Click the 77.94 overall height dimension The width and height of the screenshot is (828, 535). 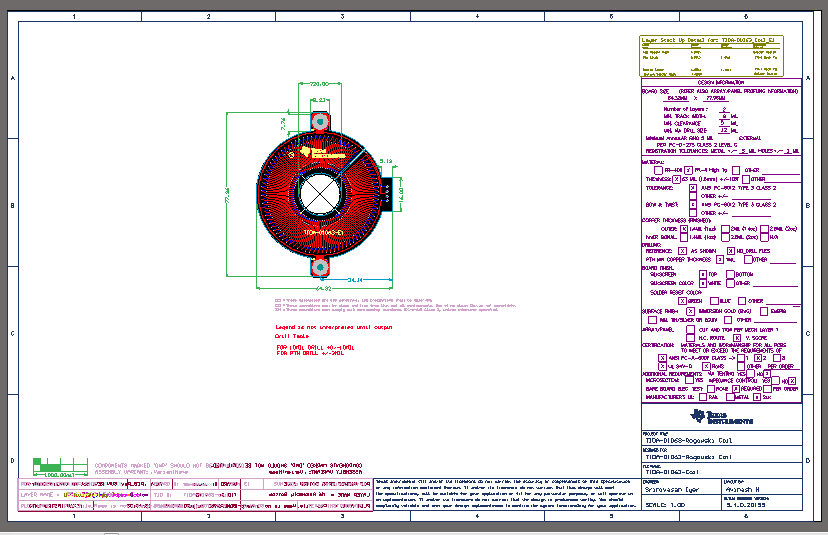click(228, 195)
